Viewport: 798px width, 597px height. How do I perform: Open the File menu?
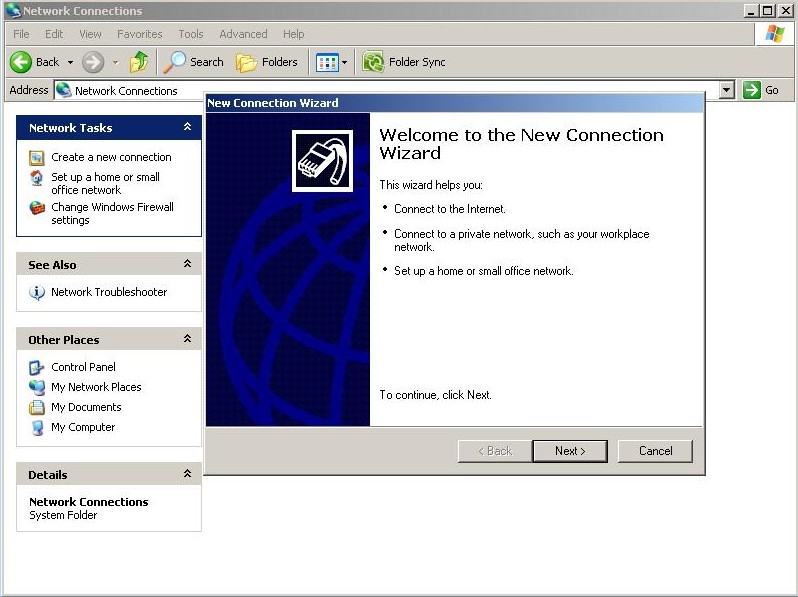click(21, 34)
